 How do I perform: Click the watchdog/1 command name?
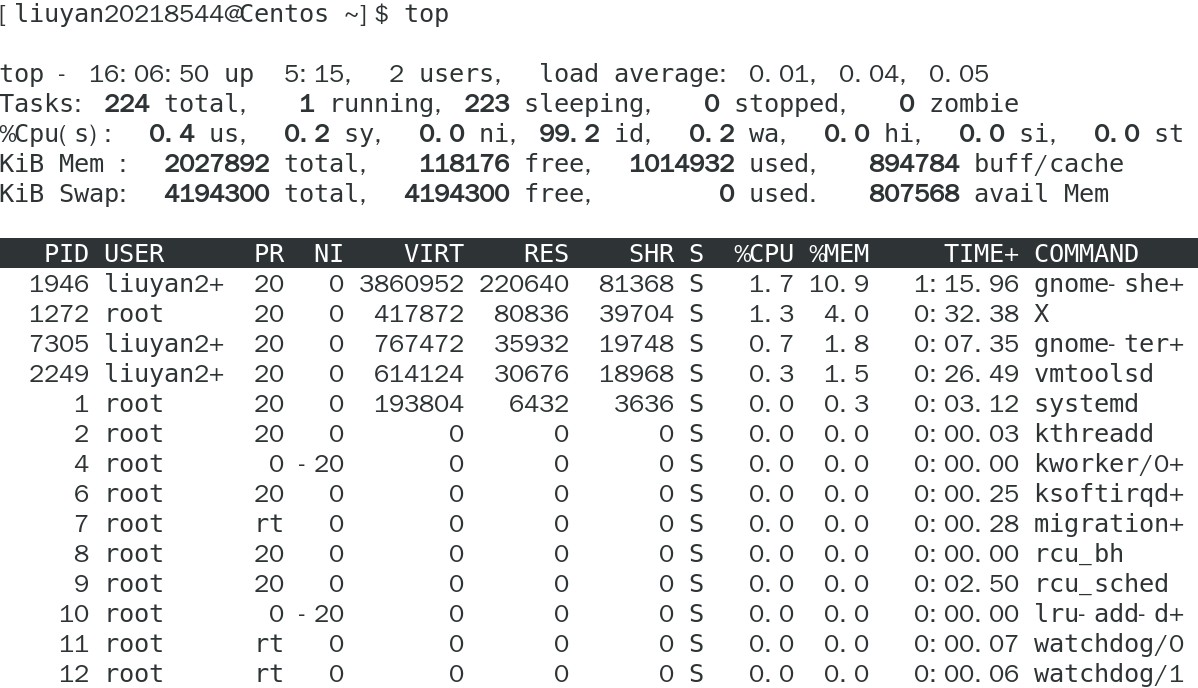pos(1108,674)
